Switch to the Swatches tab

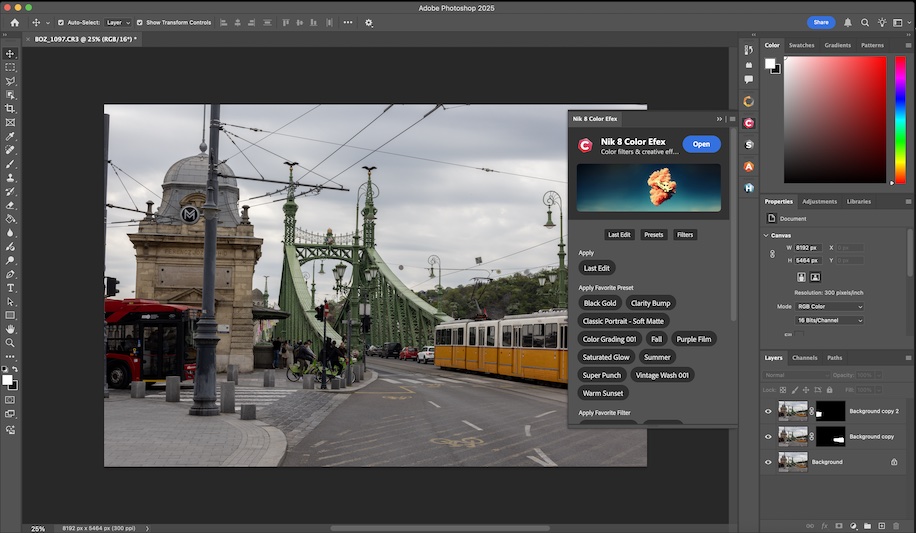801,45
